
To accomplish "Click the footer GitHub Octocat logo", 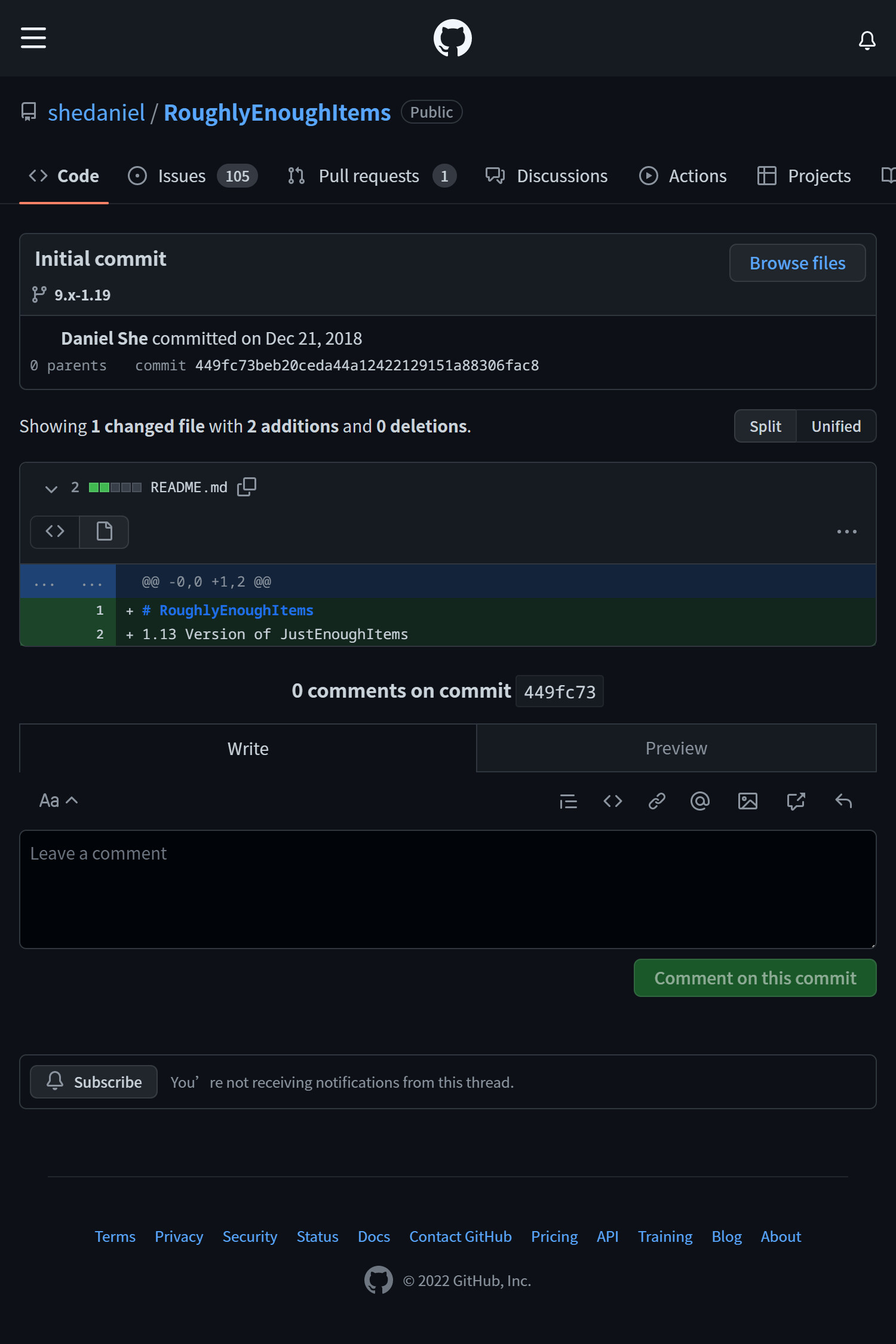I will click(x=379, y=1279).
